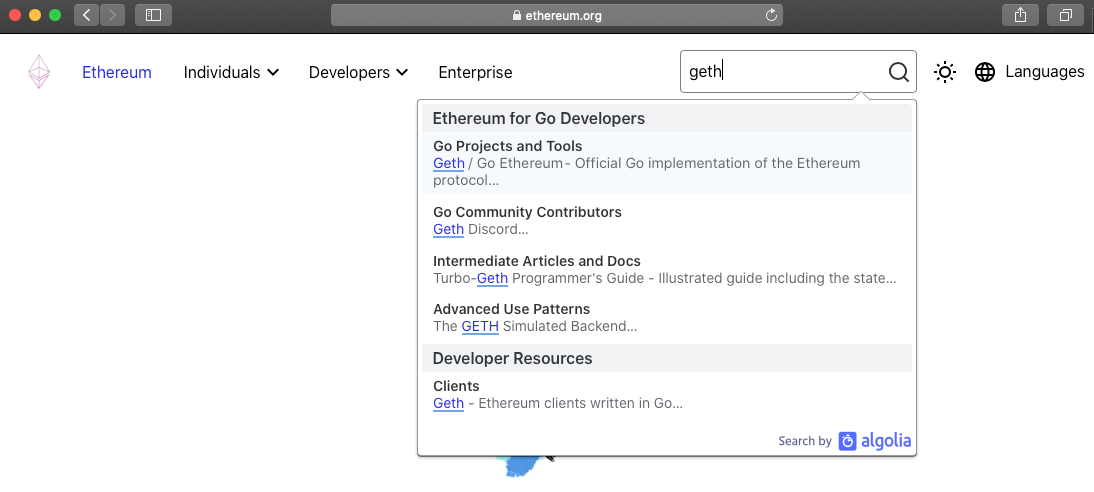The height and width of the screenshot is (492, 1094).
Task: Go to Ethereum home nav link
Action: [117, 72]
